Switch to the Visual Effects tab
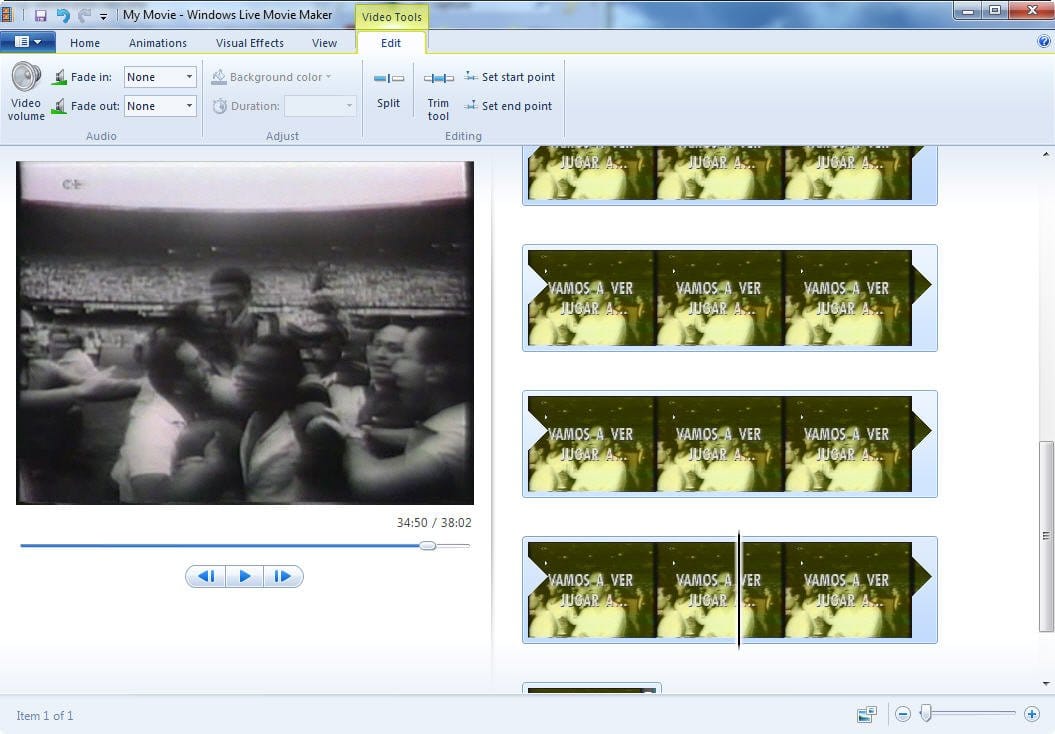Screen dimensions: 1055x734 coord(250,43)
